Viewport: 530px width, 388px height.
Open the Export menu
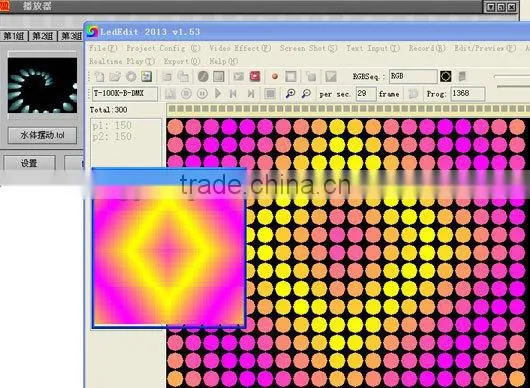point(182,62)
